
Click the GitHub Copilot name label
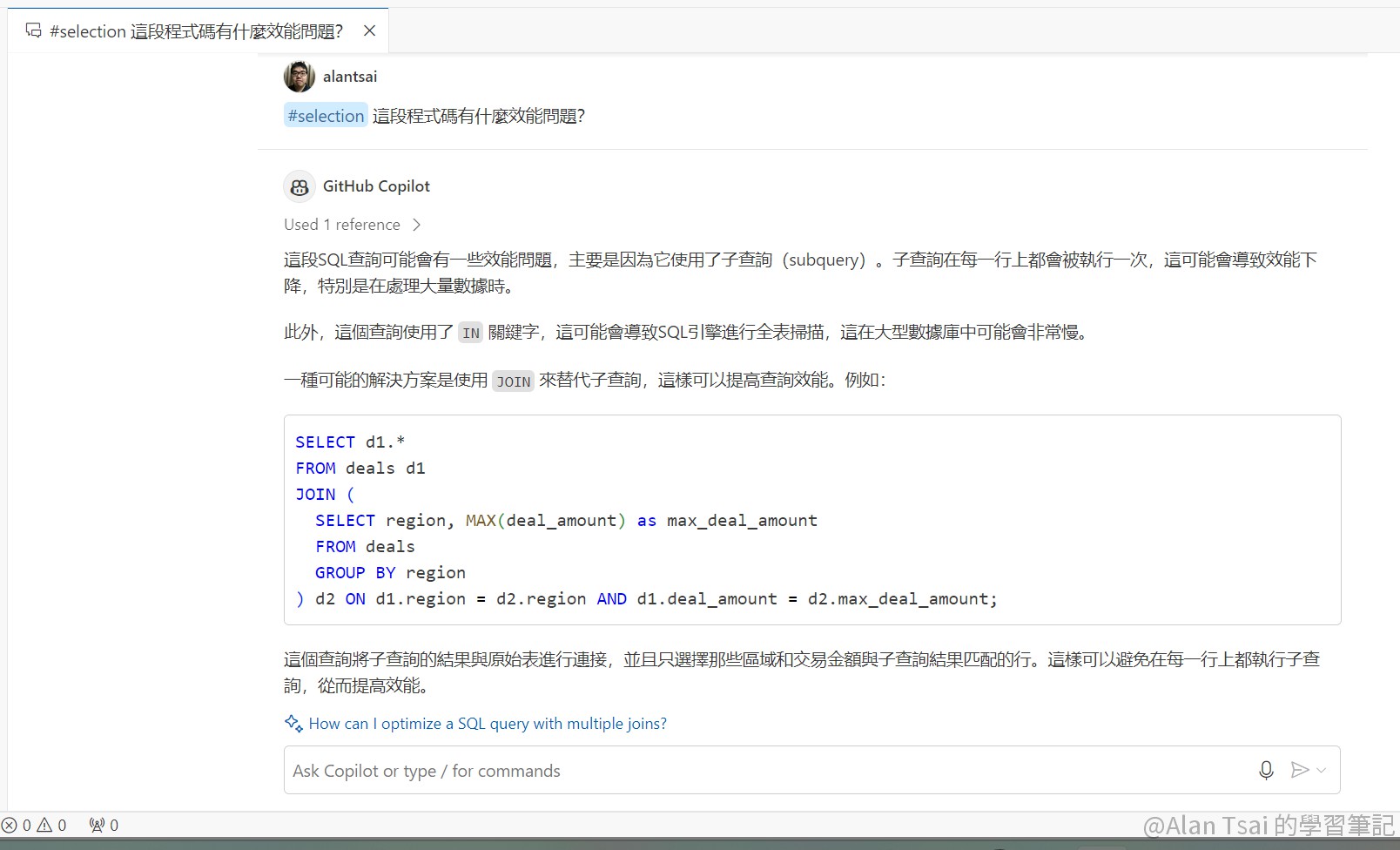coord(376,186)
